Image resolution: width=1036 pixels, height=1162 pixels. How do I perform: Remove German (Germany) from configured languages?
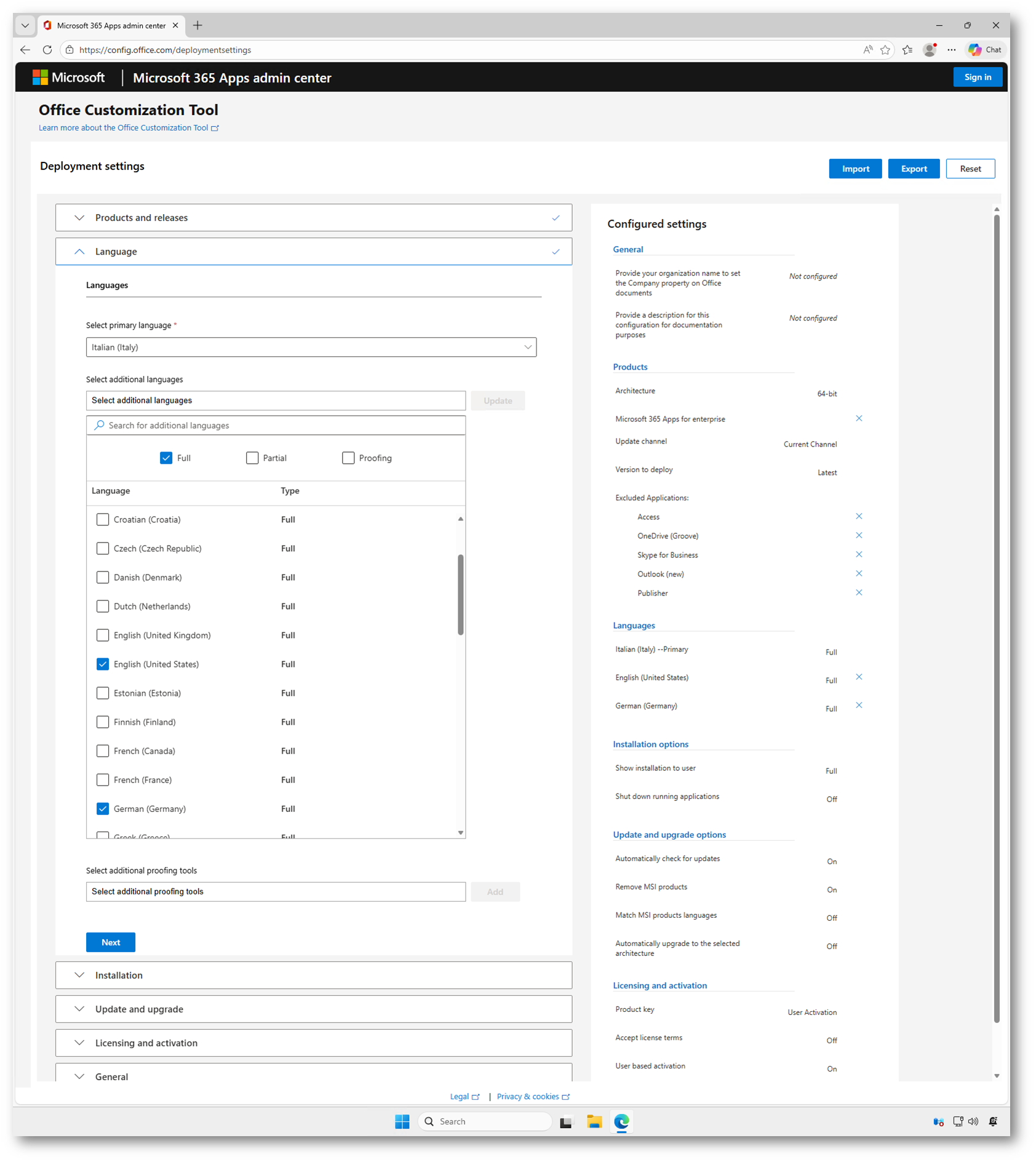click(859, 706)
